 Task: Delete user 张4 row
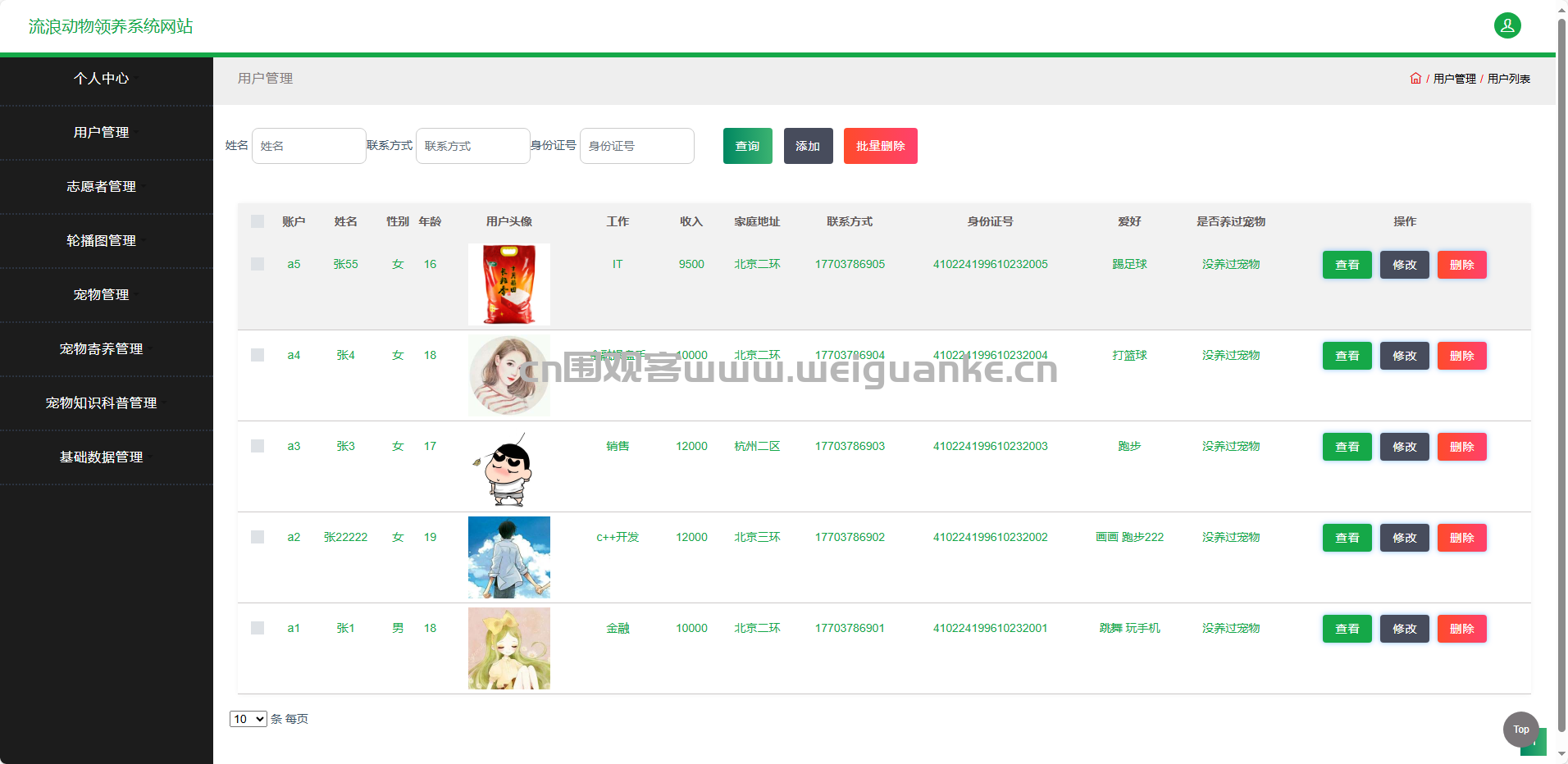(1462, 356)
